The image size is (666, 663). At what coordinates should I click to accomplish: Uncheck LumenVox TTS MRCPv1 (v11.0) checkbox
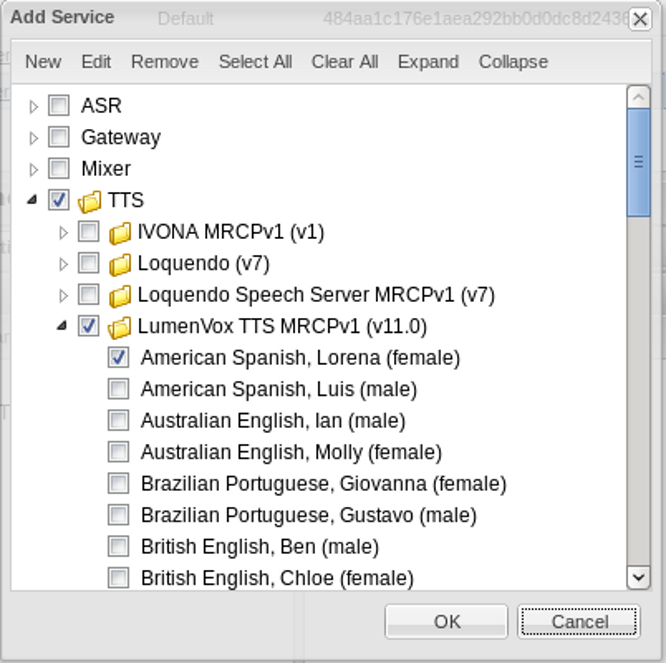pos(88,326)
